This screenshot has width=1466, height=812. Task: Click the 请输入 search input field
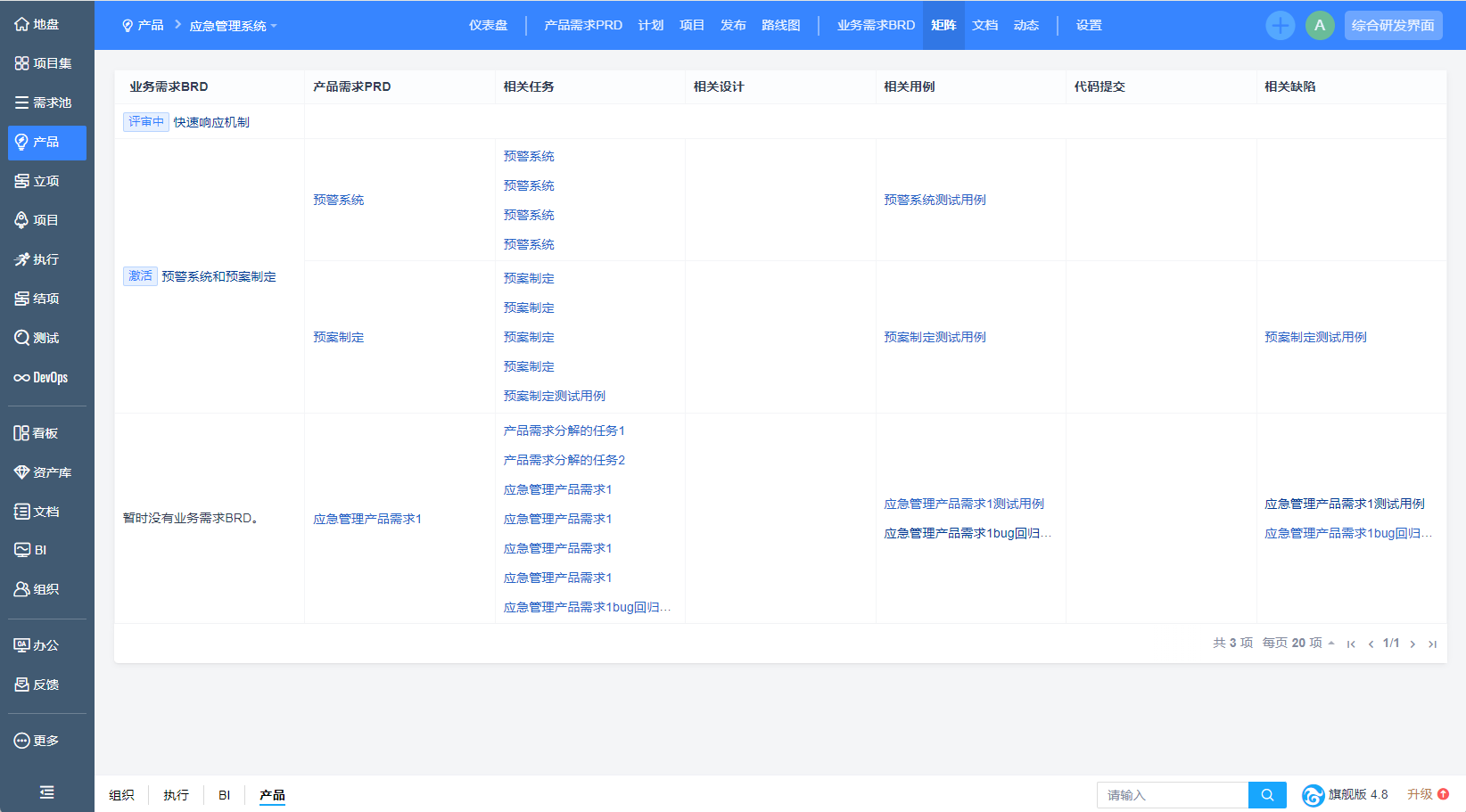(x=1172, y=795)
